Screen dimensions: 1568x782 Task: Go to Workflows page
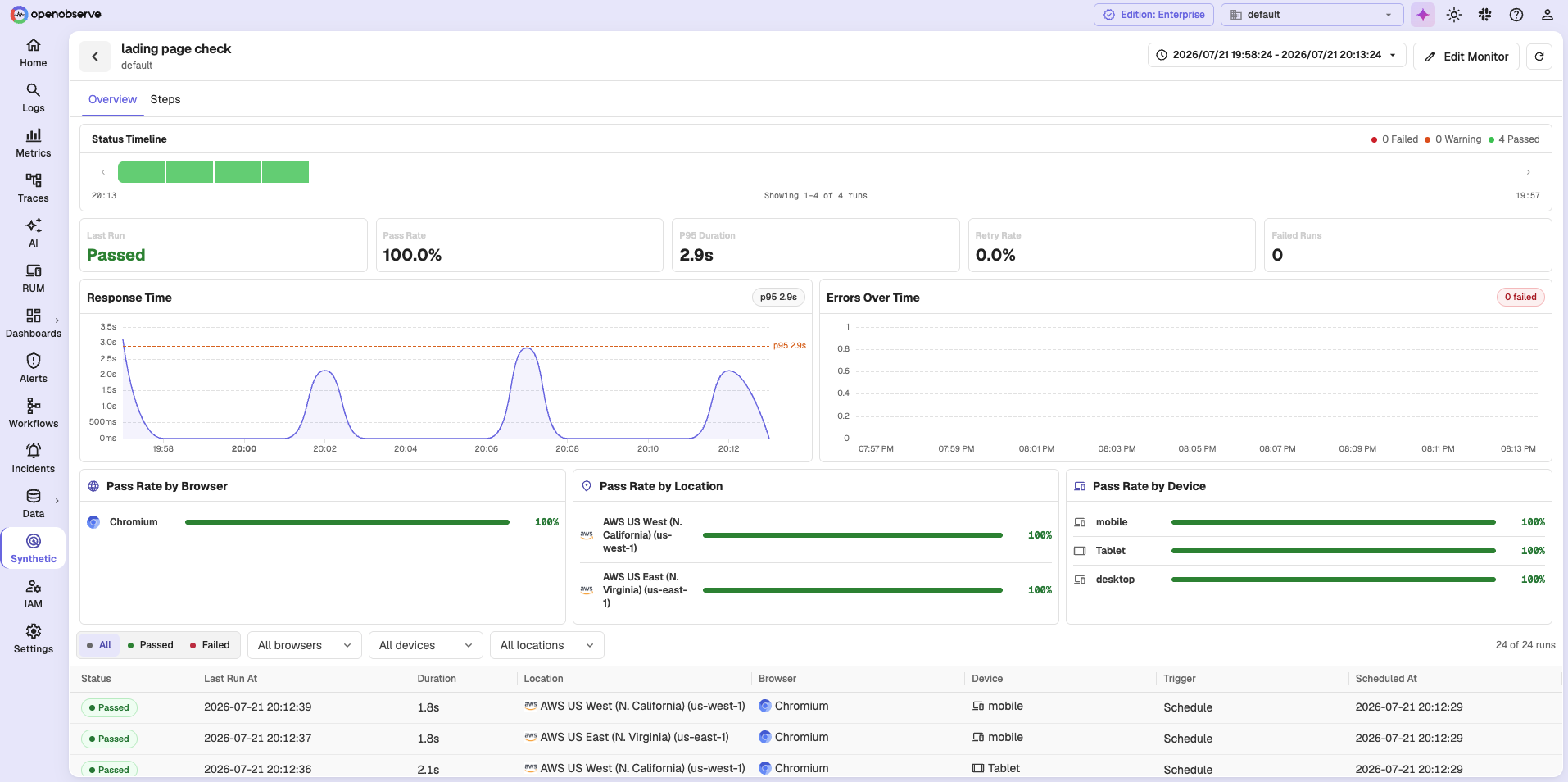click(34, 413)
